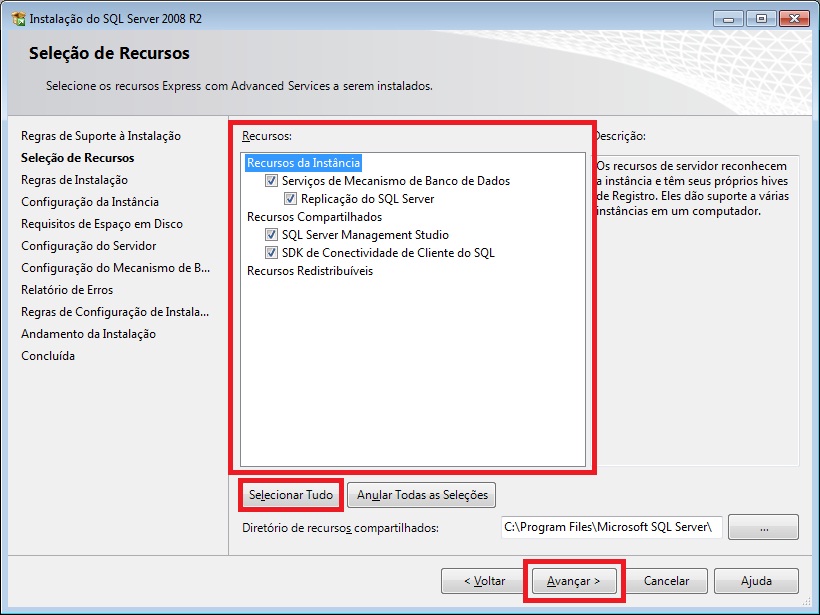Click Anular Todas as Seleções button

point(422,495)
